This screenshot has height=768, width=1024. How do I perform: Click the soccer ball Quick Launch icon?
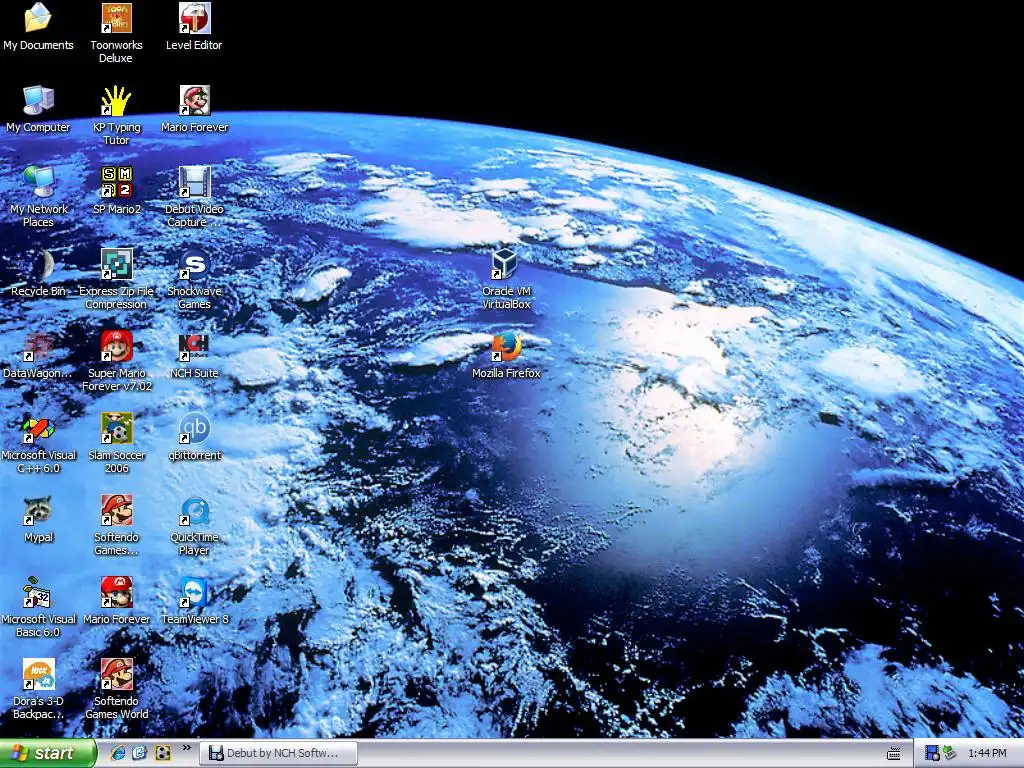click(163, 753)
